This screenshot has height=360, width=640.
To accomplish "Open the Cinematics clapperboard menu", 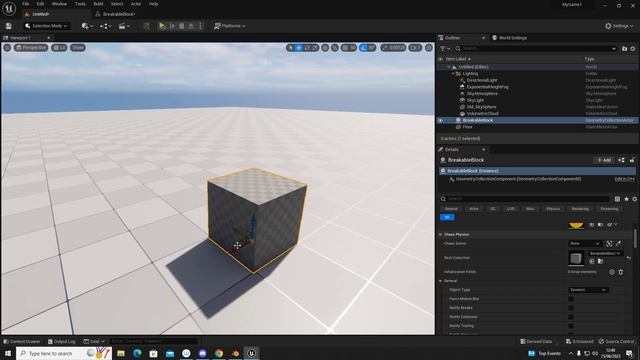I will [x=124, y=26].
